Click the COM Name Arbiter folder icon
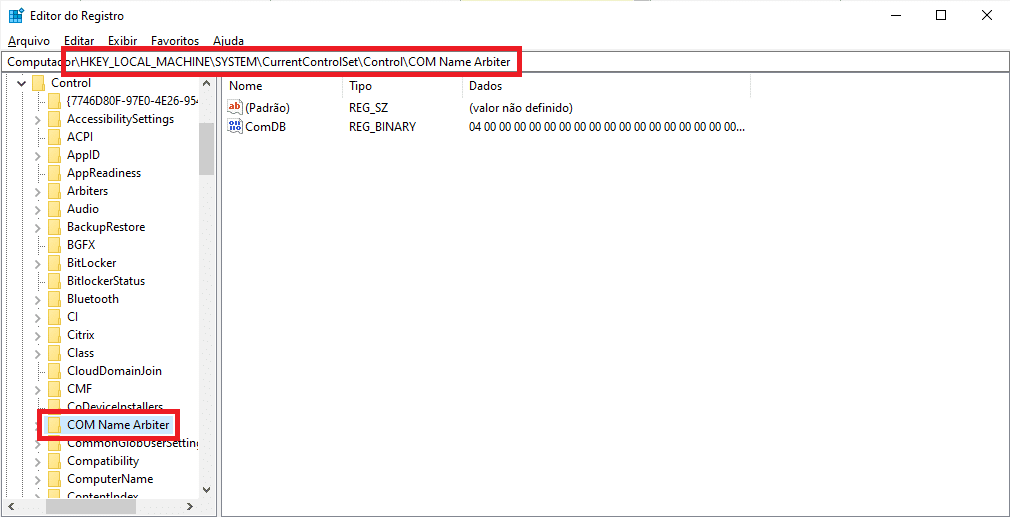Screen dimensions: 1010x517 pos(54,425)
